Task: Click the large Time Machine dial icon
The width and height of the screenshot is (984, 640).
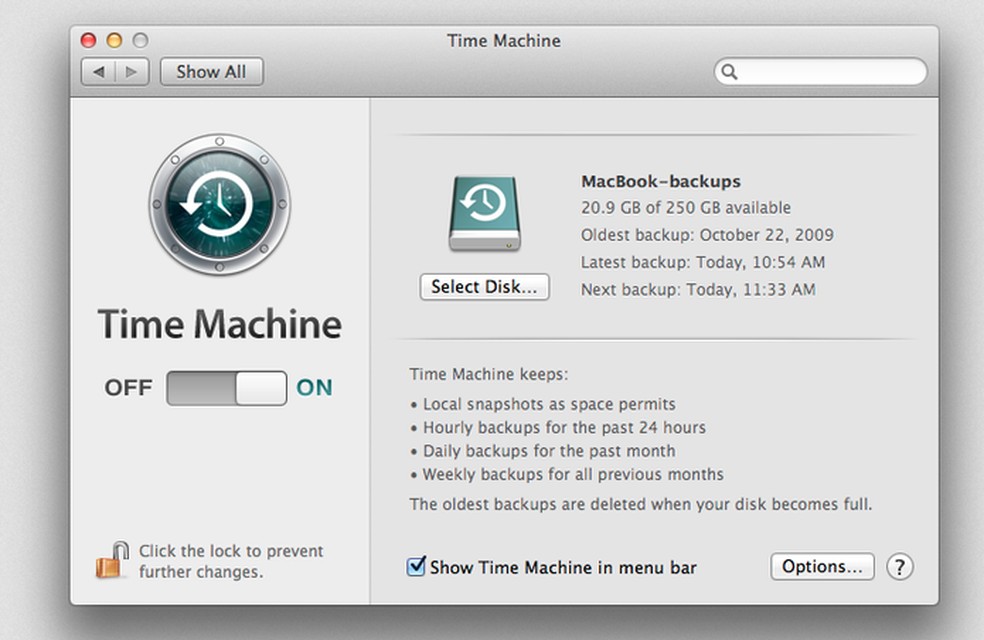Action: [x=220, y=204]
